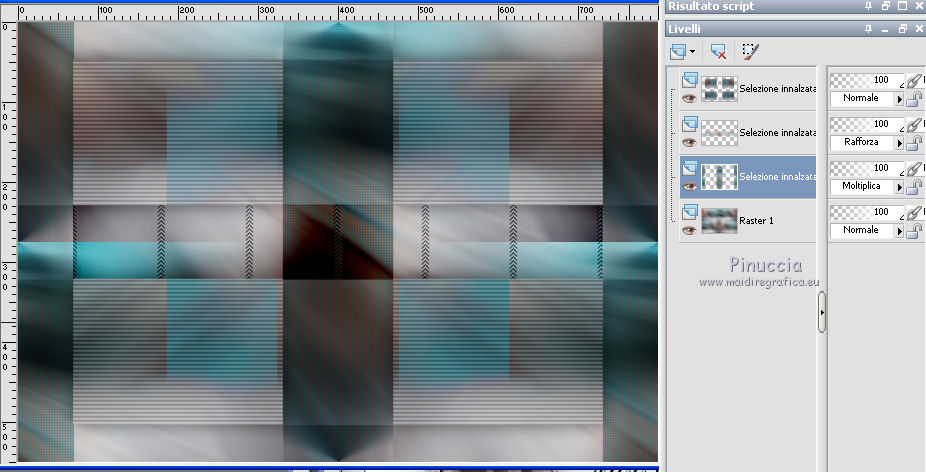The image size is (926, 472).
Task: Click the New Raster Layer icon in Livelli toolbar
Action: (x=678, y=51)
